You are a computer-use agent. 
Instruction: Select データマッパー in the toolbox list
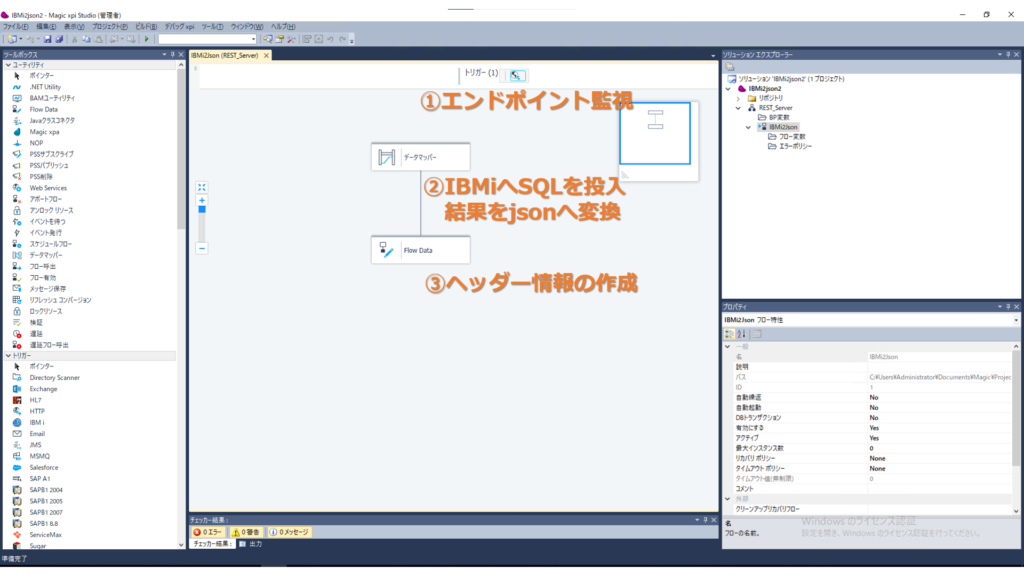tap(46, 255)
